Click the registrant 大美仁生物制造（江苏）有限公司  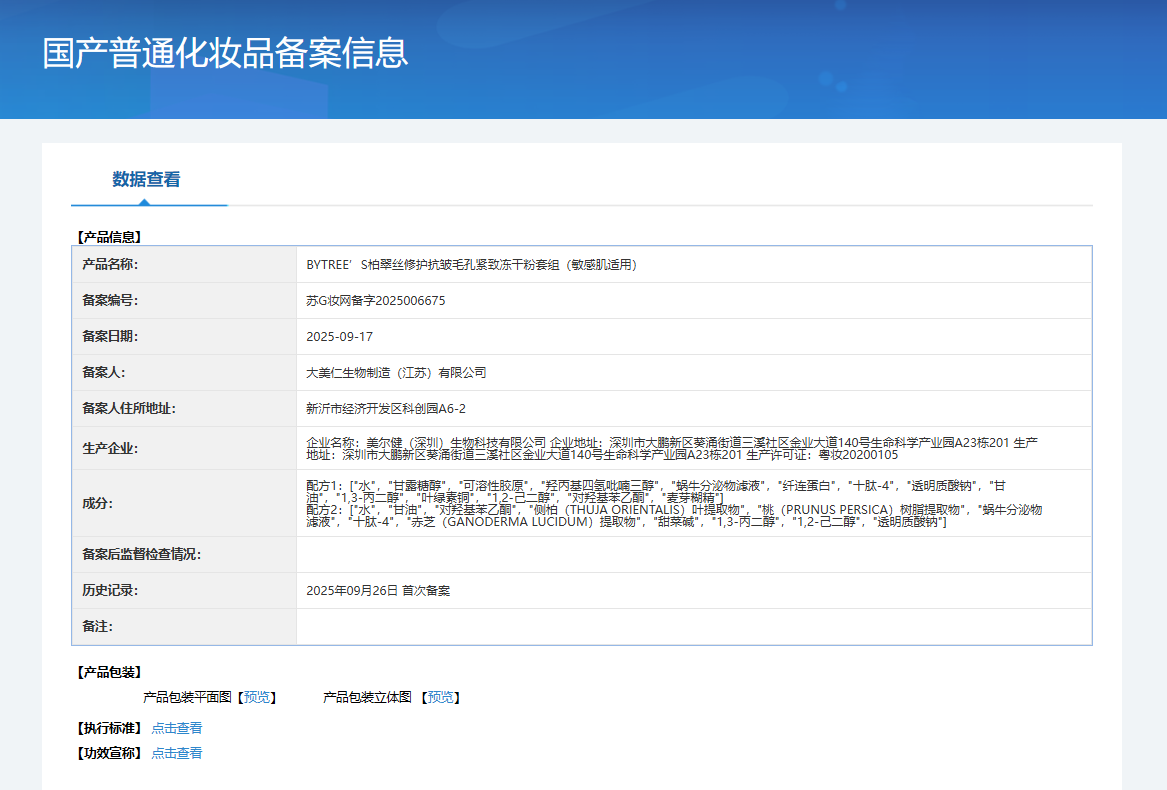(x=396, y=372)
